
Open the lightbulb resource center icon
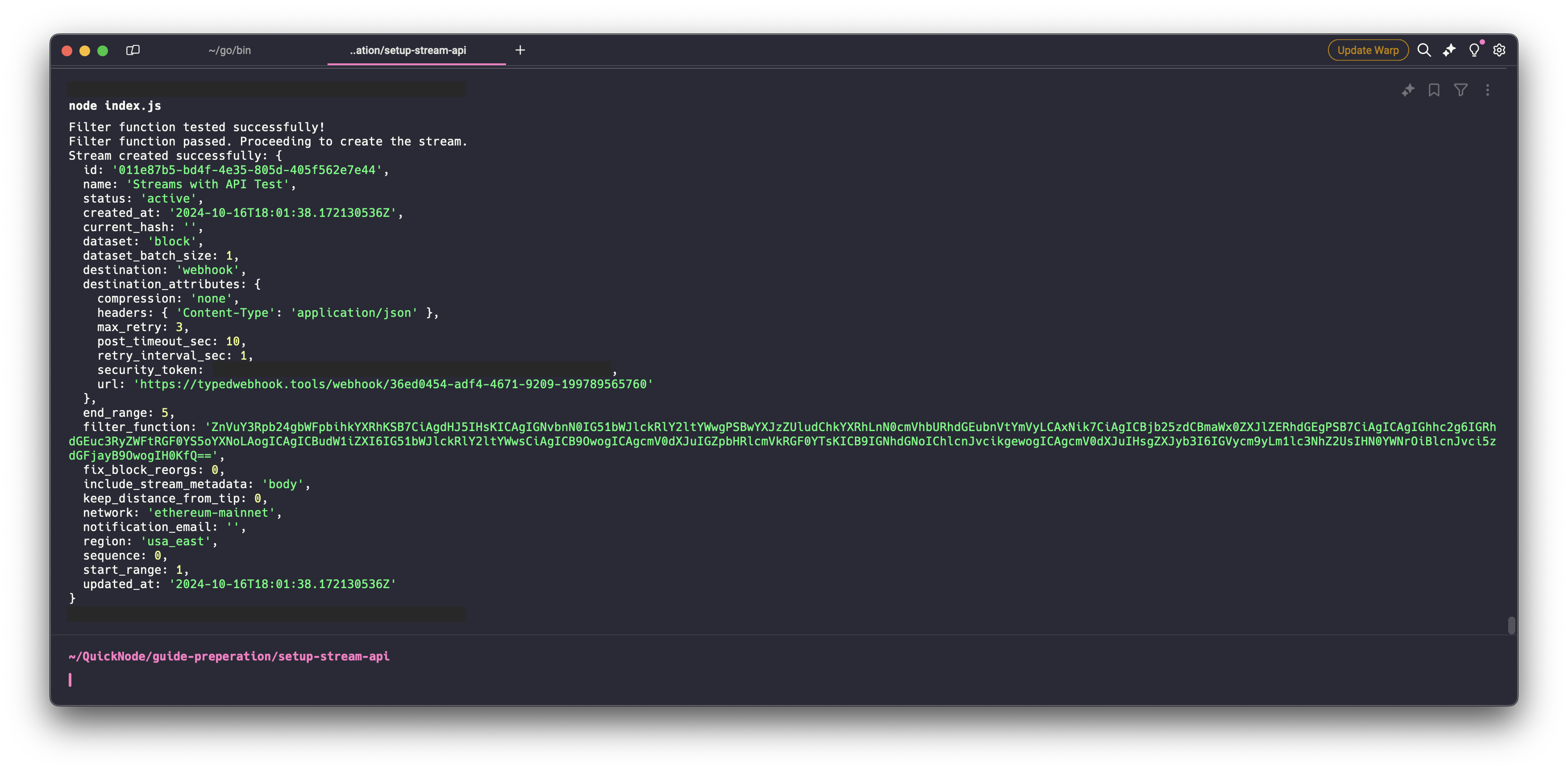[x=1474, y=50]
